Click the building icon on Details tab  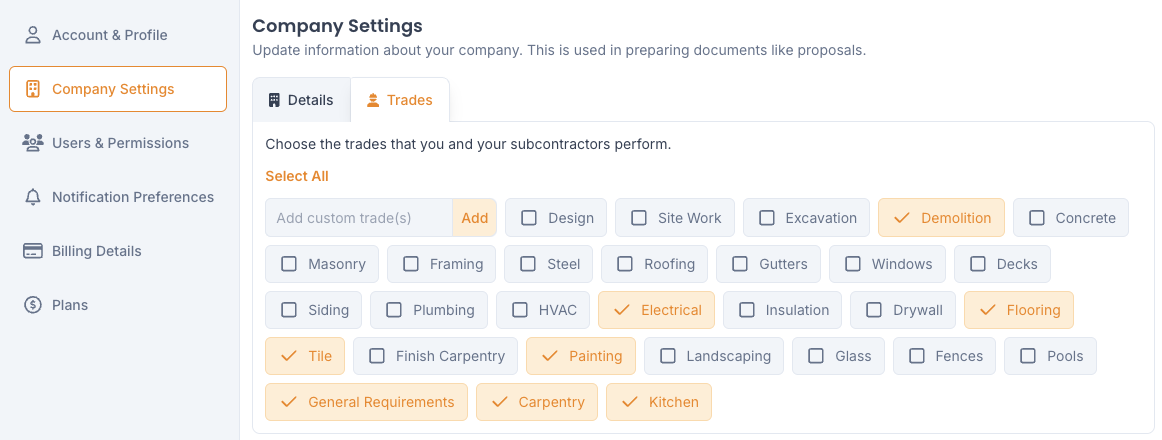click(274, 100)
